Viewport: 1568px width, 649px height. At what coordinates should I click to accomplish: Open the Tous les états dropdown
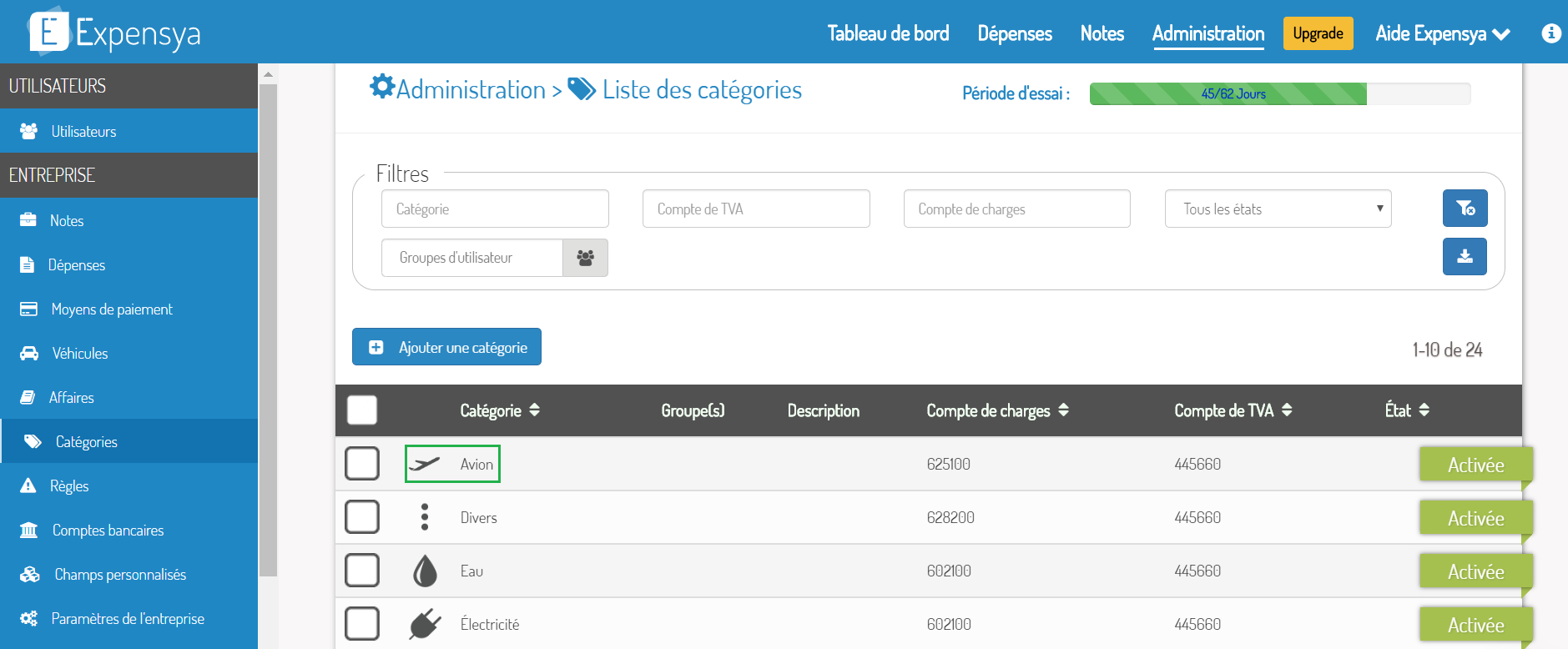(x=1278, y=209)
